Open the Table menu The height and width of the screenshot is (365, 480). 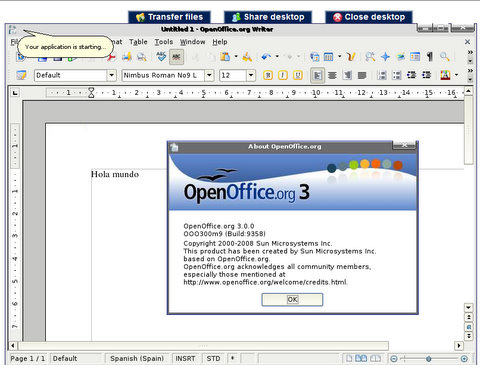(x=138, y=42)
